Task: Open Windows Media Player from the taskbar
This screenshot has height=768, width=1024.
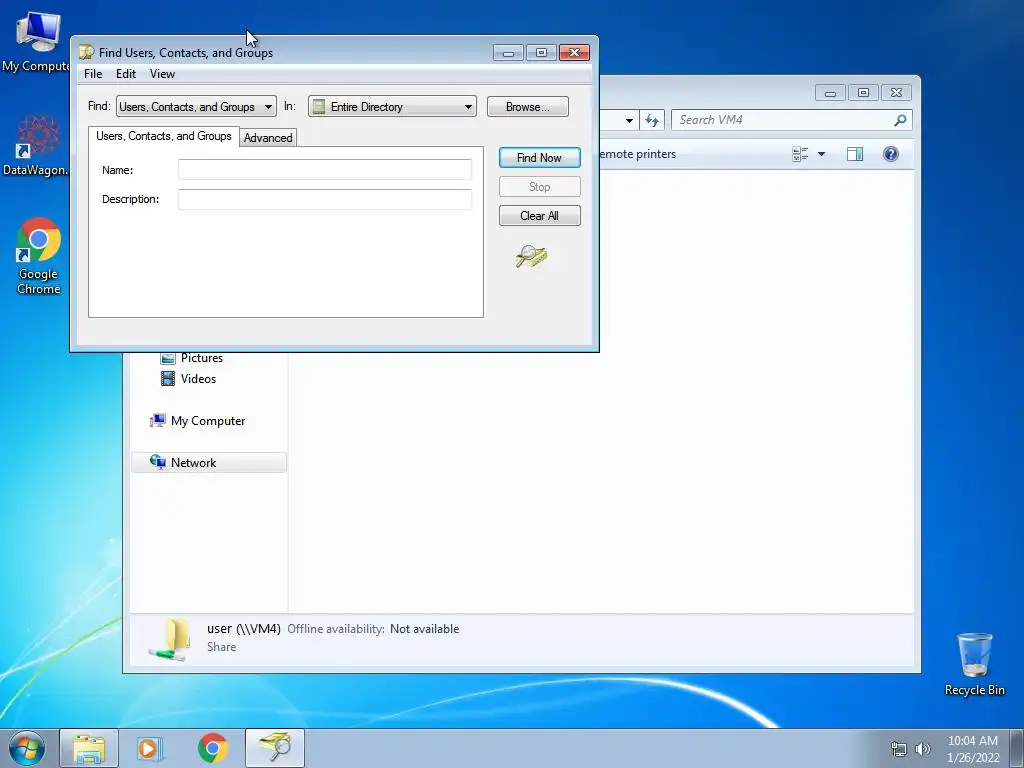Action: point(148,748)
